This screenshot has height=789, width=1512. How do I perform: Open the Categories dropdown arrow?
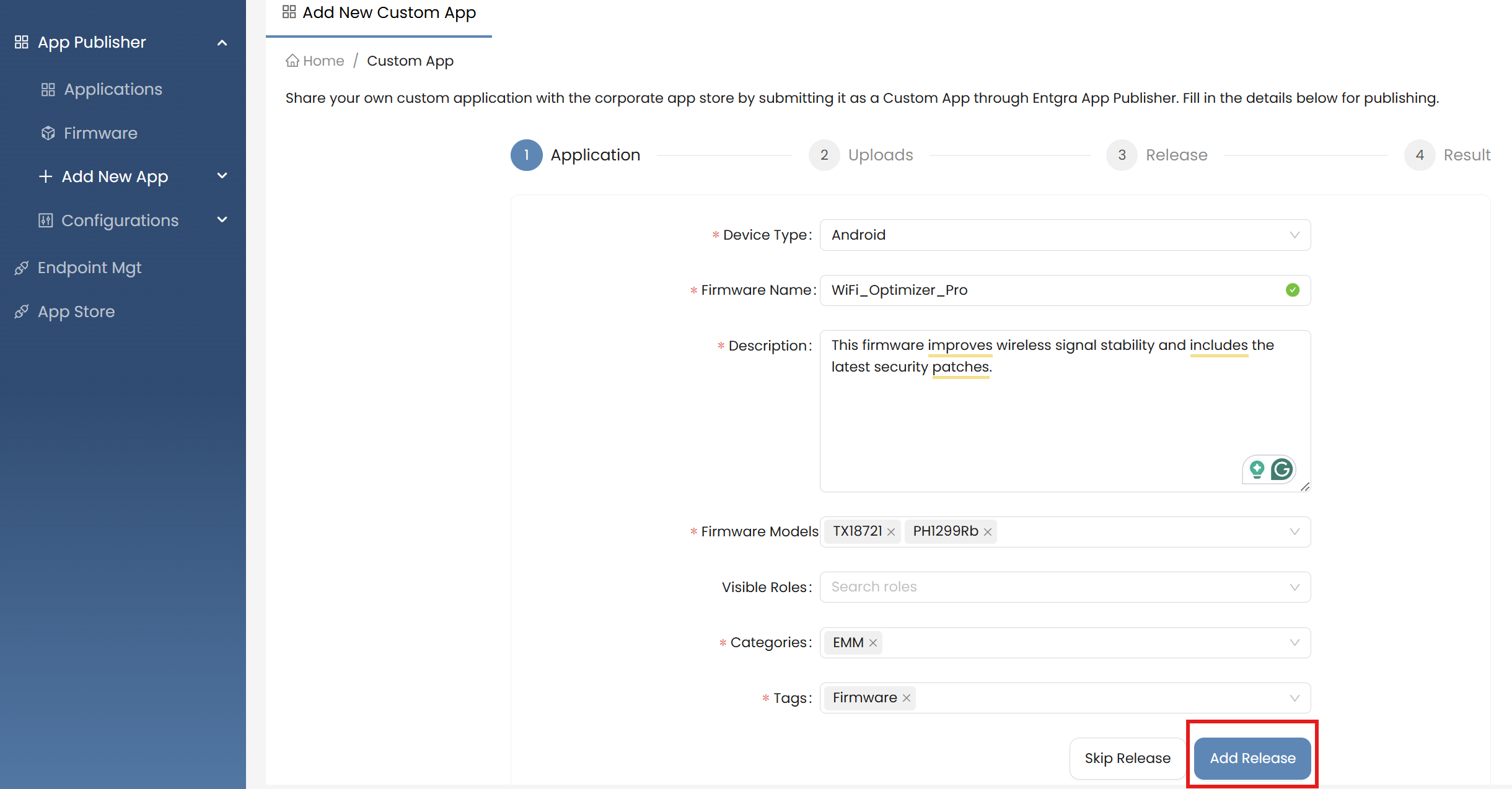coord(1294,643)
